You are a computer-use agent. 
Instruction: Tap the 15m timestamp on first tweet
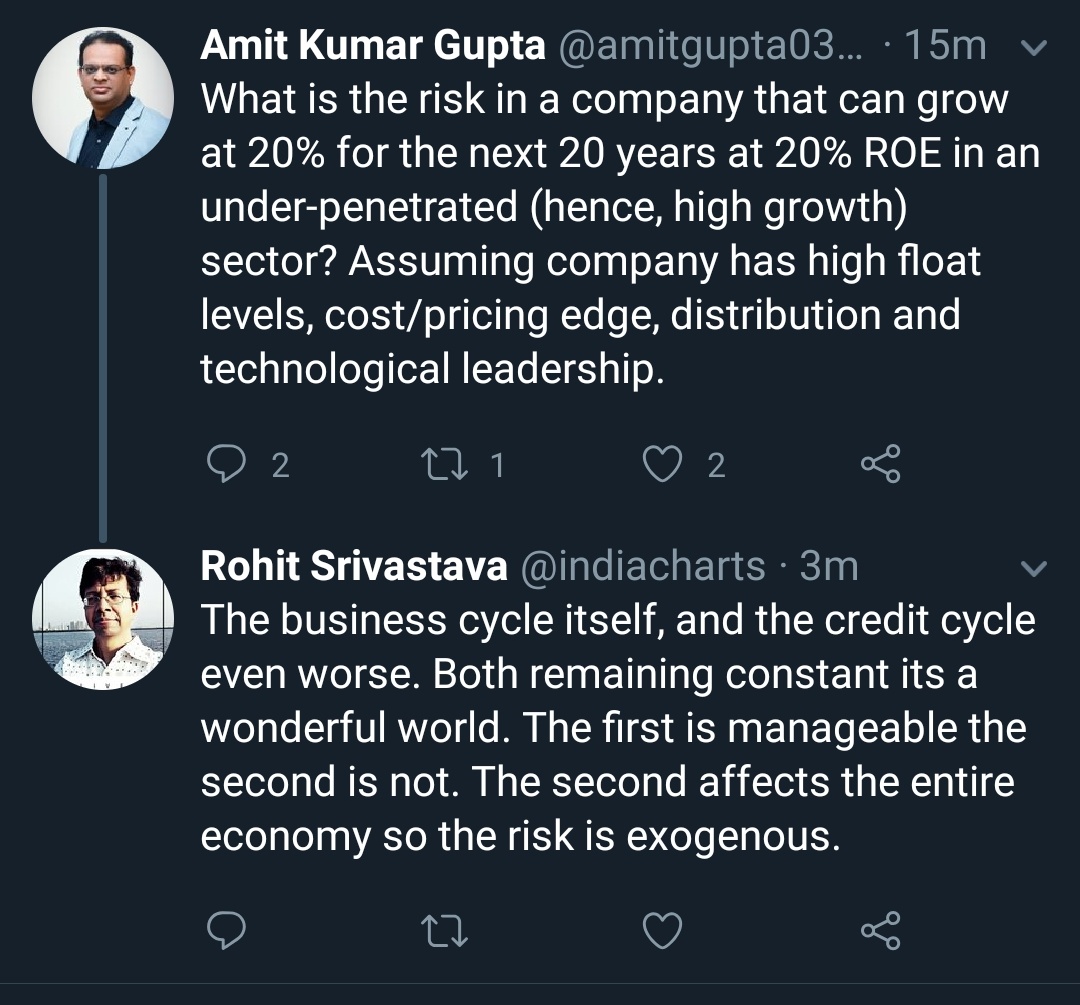point(945,45)
